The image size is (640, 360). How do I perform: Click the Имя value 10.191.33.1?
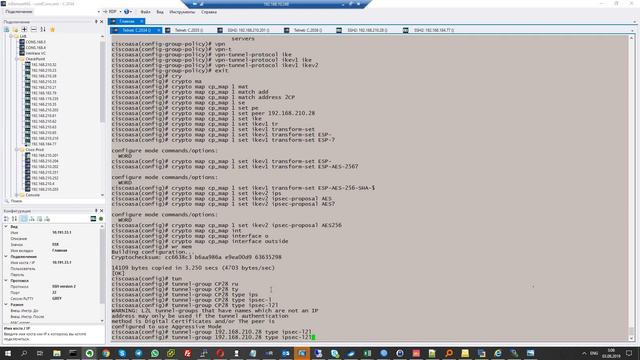[x=62, y=232]
